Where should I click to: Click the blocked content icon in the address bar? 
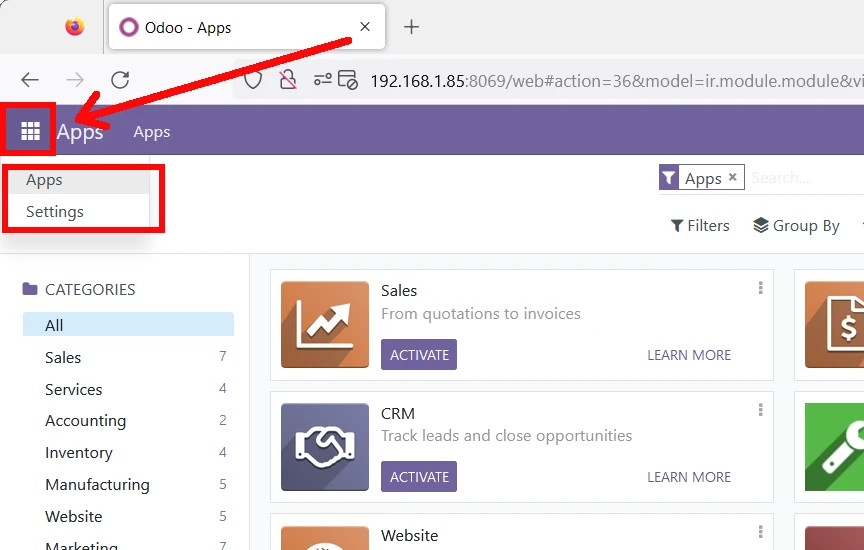[x=348, y=80]
